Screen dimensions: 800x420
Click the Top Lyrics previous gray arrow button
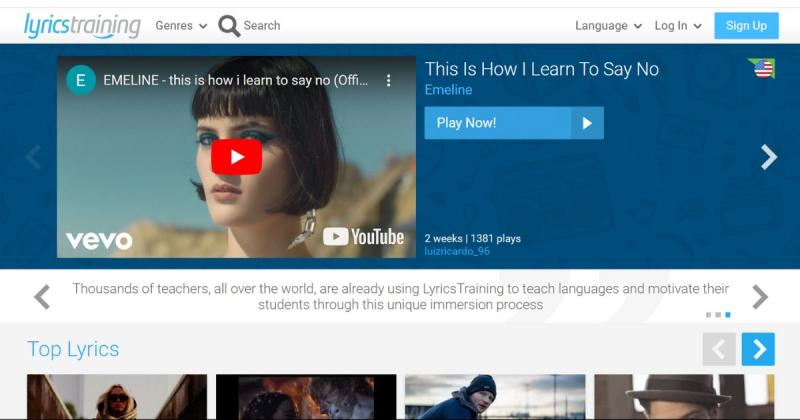tap(719, 349)
